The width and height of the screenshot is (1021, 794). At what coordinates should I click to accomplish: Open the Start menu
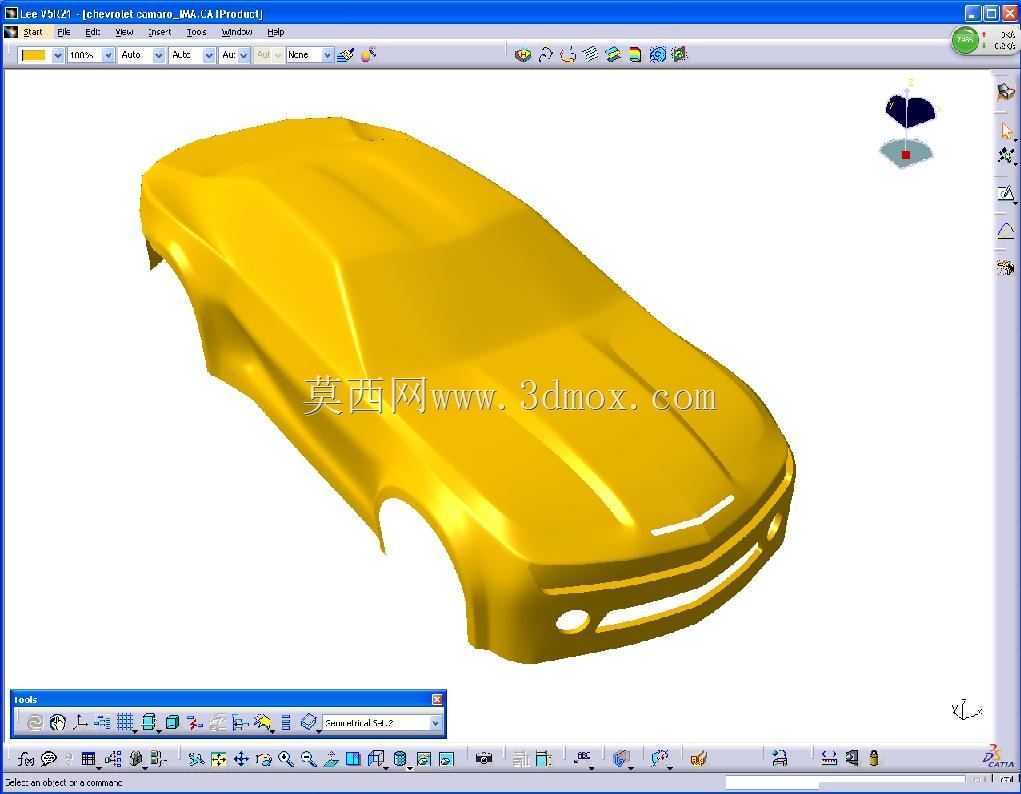point(33,32)
